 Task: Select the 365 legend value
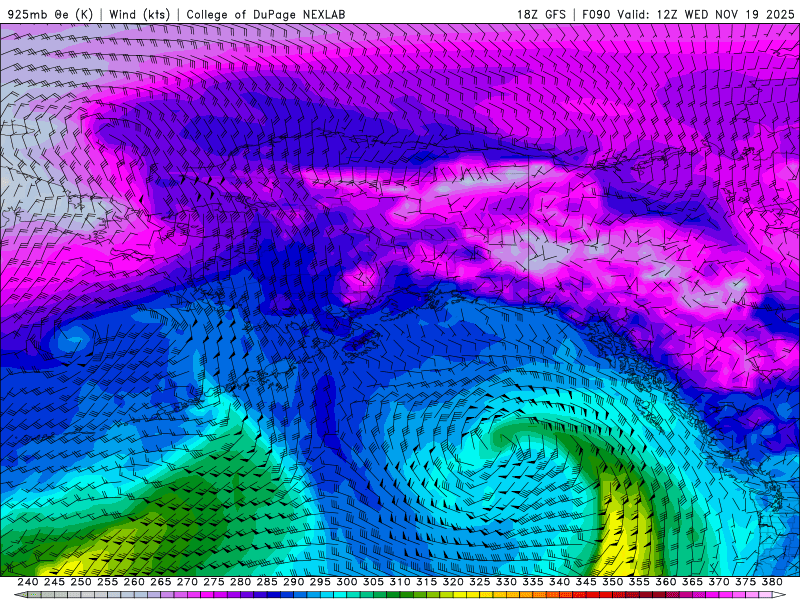tap(692, 582)
